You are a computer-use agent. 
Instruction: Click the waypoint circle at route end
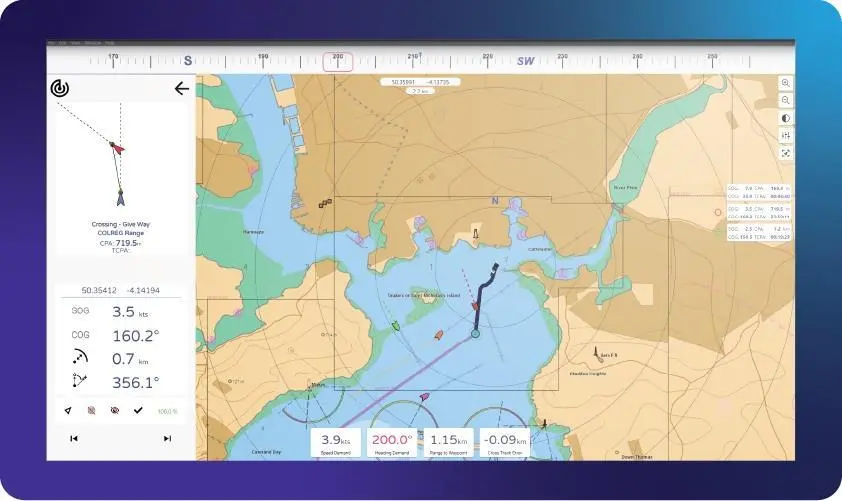(475, 334)
